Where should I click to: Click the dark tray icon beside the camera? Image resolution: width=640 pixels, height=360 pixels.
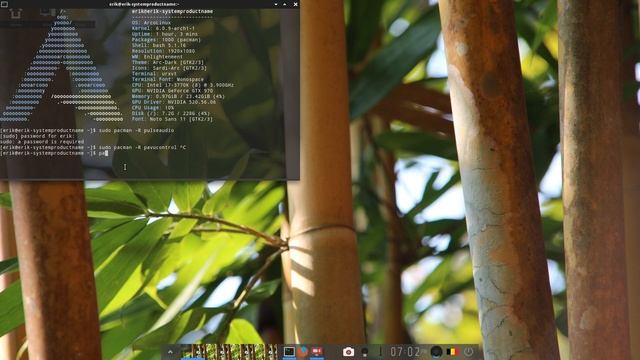(x=364, y=352)
